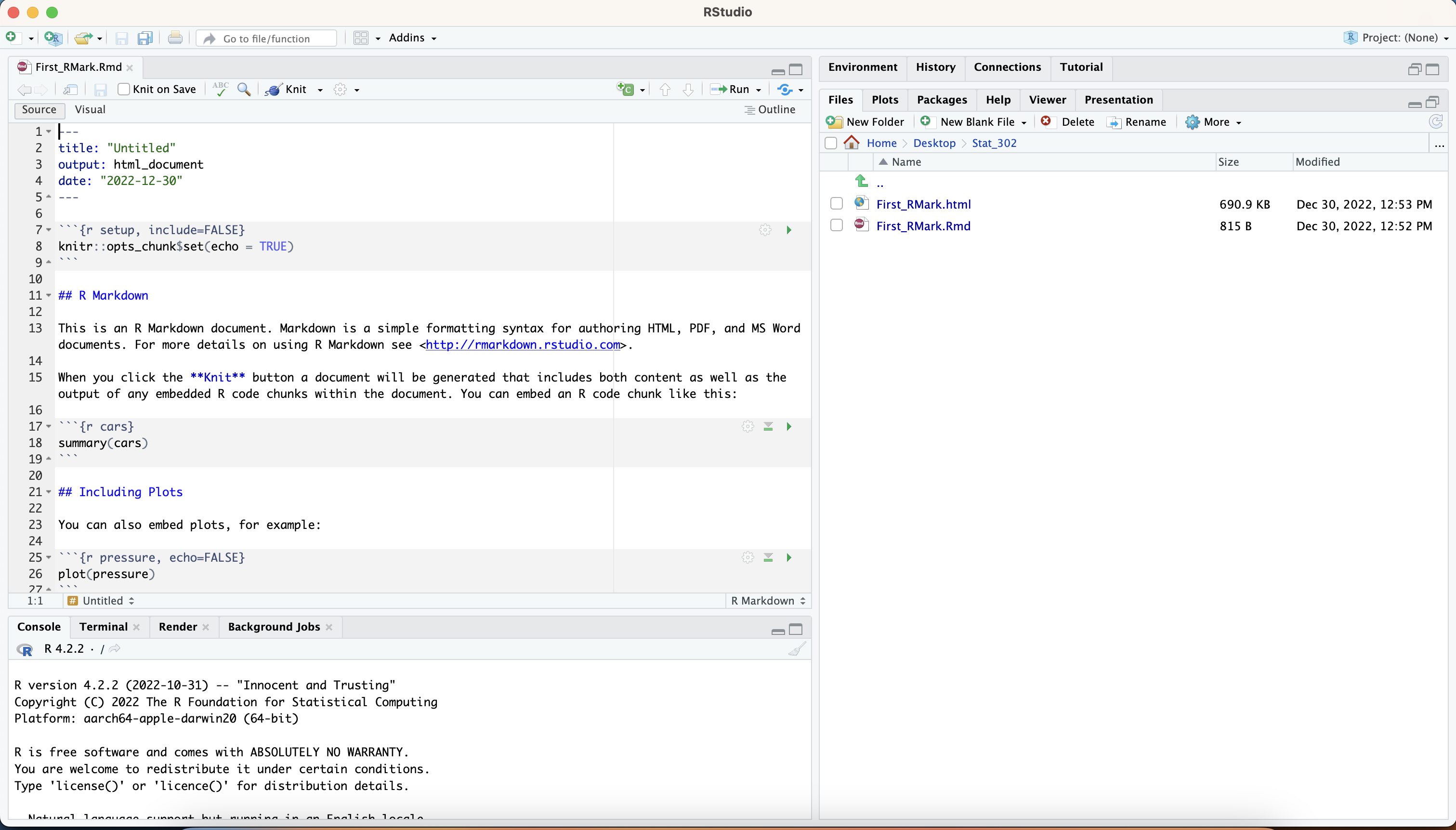The image size is (1456, 830).
Task: Click the save all documents icon
Action: [145, 38]
